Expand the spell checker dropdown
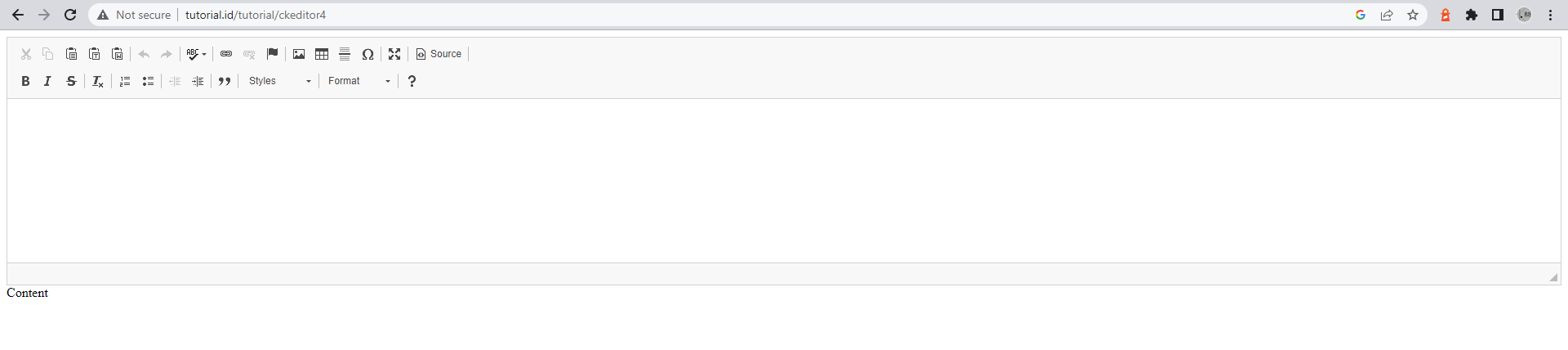This screenshot has height=350, width=1568. (197, 54)
